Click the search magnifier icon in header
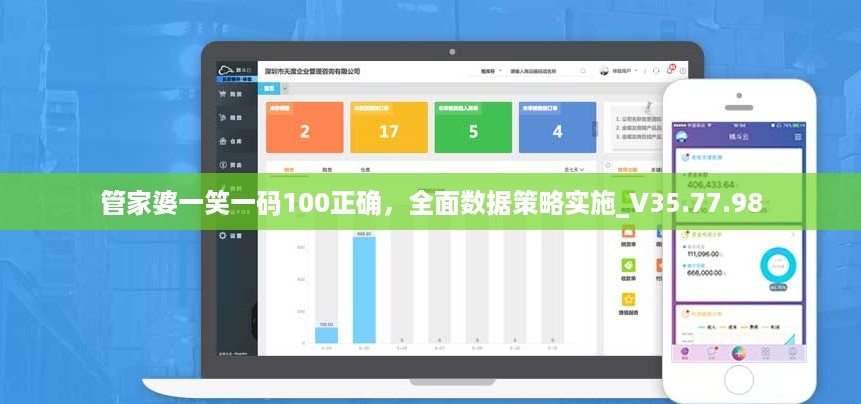This screenshot has width=861, height=404. (x=583, y=71)
